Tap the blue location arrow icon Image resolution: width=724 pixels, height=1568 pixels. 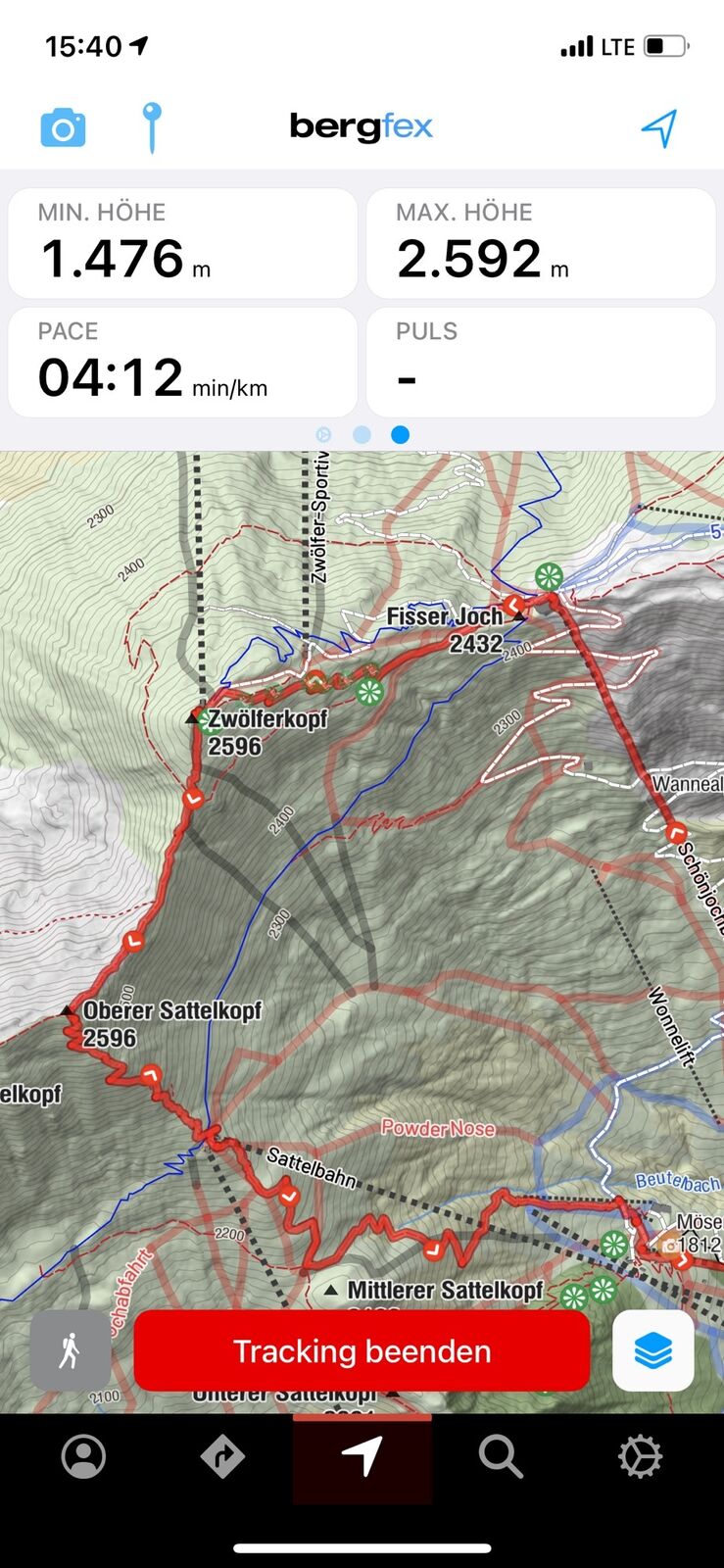pyautogui.click(x=659, y=128)
